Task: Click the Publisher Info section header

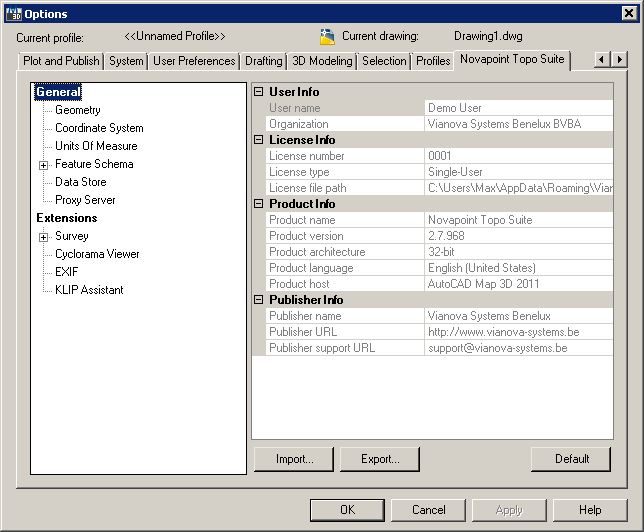Action: click(306, 300)
